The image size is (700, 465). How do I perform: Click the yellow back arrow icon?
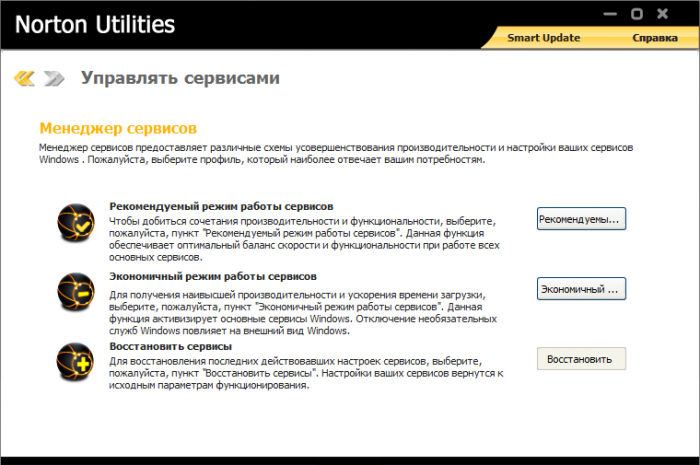point(26,78)
